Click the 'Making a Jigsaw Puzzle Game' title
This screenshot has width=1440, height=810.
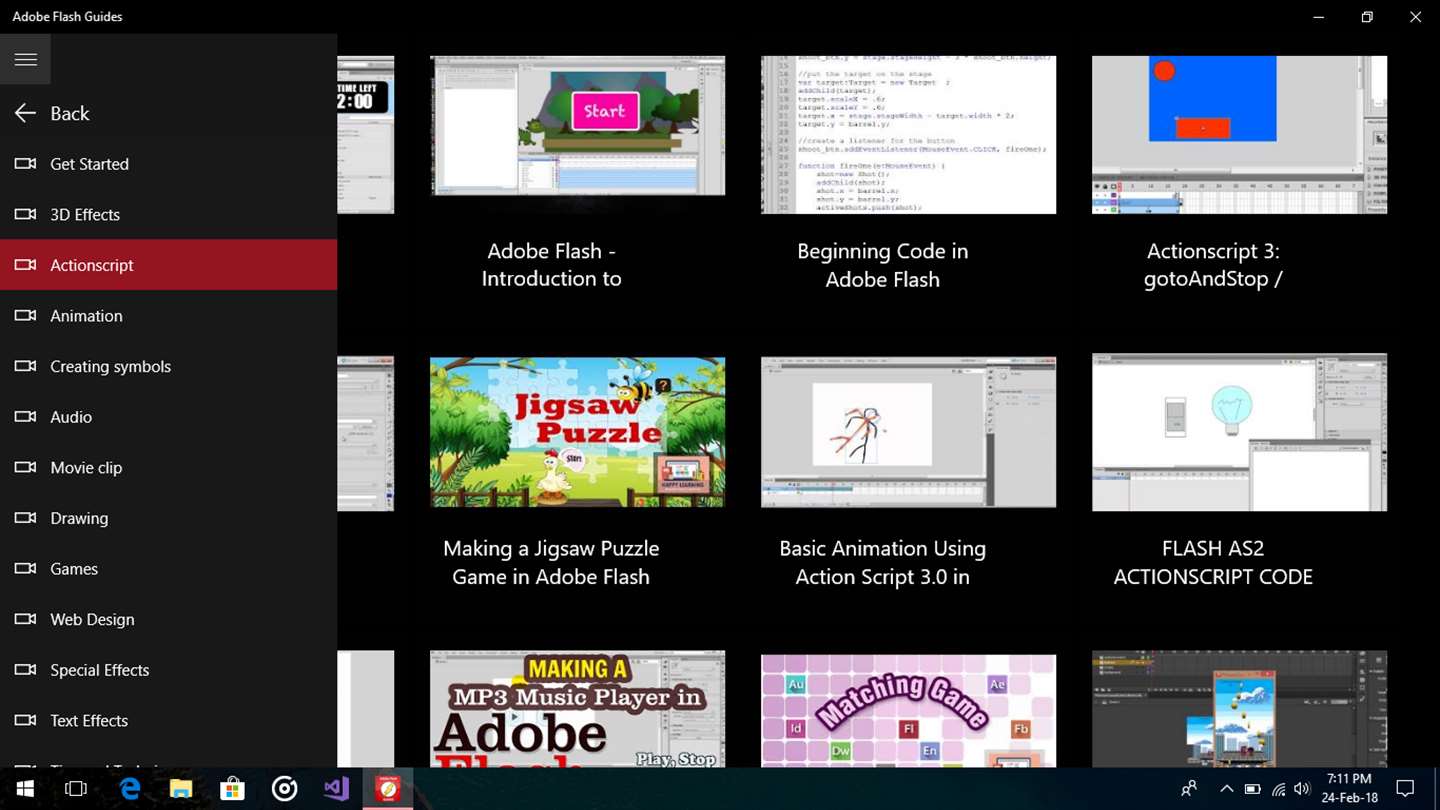point(551,563)
